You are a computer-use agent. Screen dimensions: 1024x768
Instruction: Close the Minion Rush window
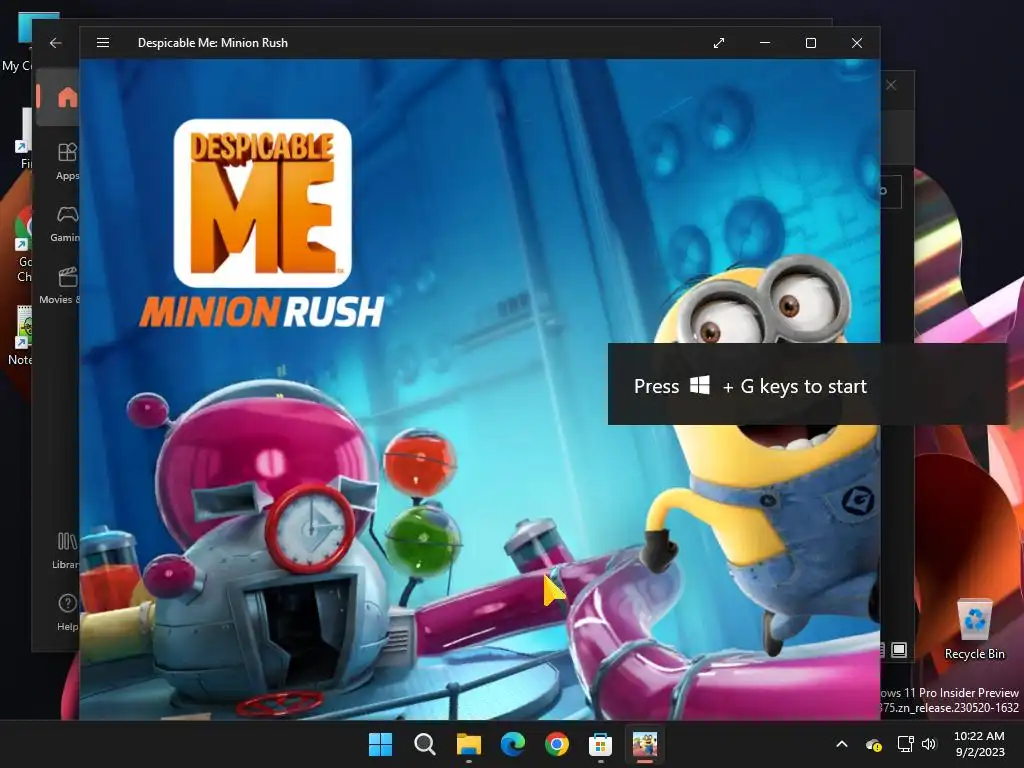click(857, 43)
